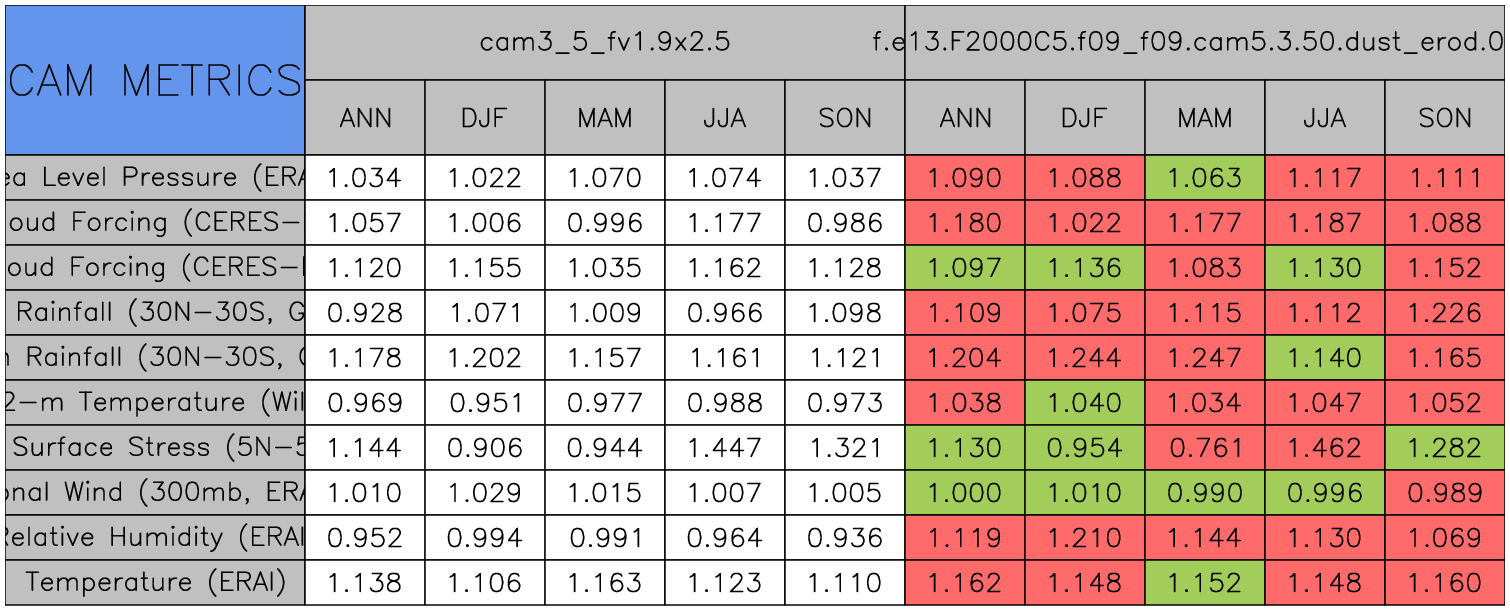1510x611 pixels.
Task: Click the SON header under the f.e13 model
Action: (1445, 118)
